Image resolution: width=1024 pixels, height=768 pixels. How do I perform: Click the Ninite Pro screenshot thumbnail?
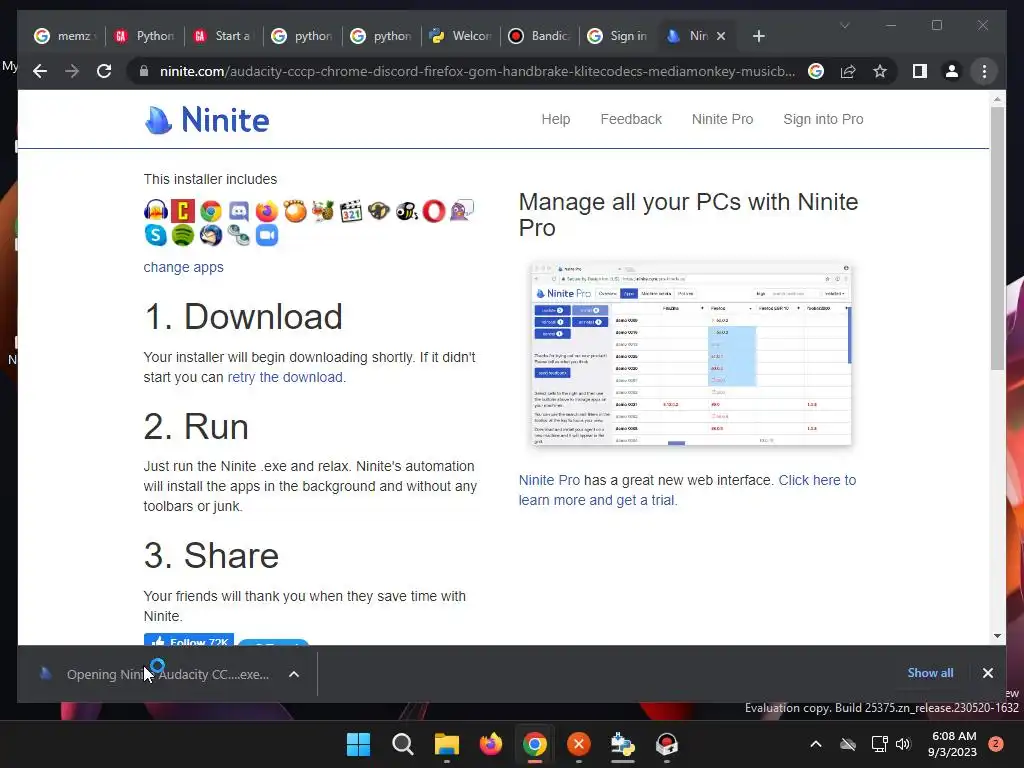[x=691, y=355]
